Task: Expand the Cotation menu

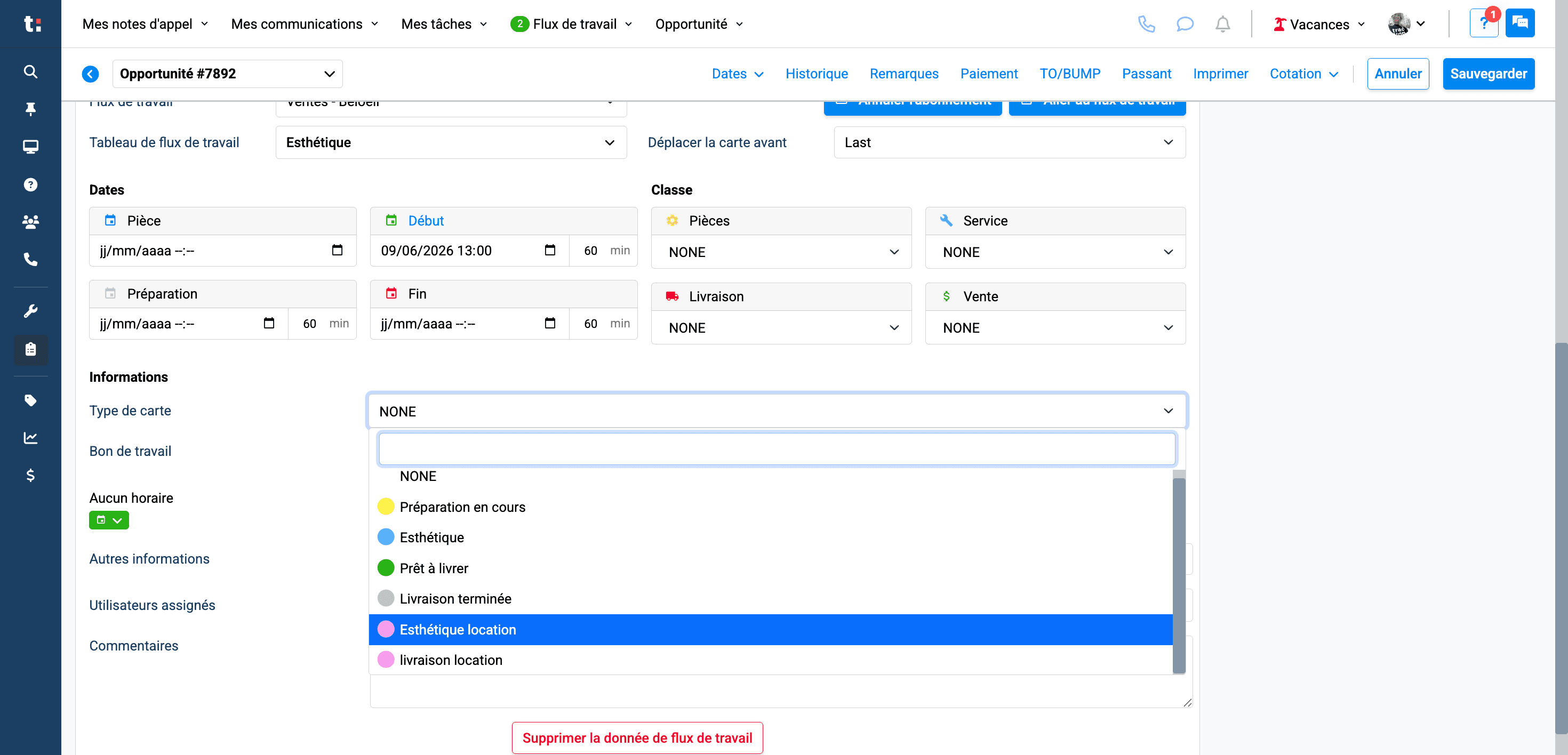Action: pyautogui.click(x=1304, y=74)
